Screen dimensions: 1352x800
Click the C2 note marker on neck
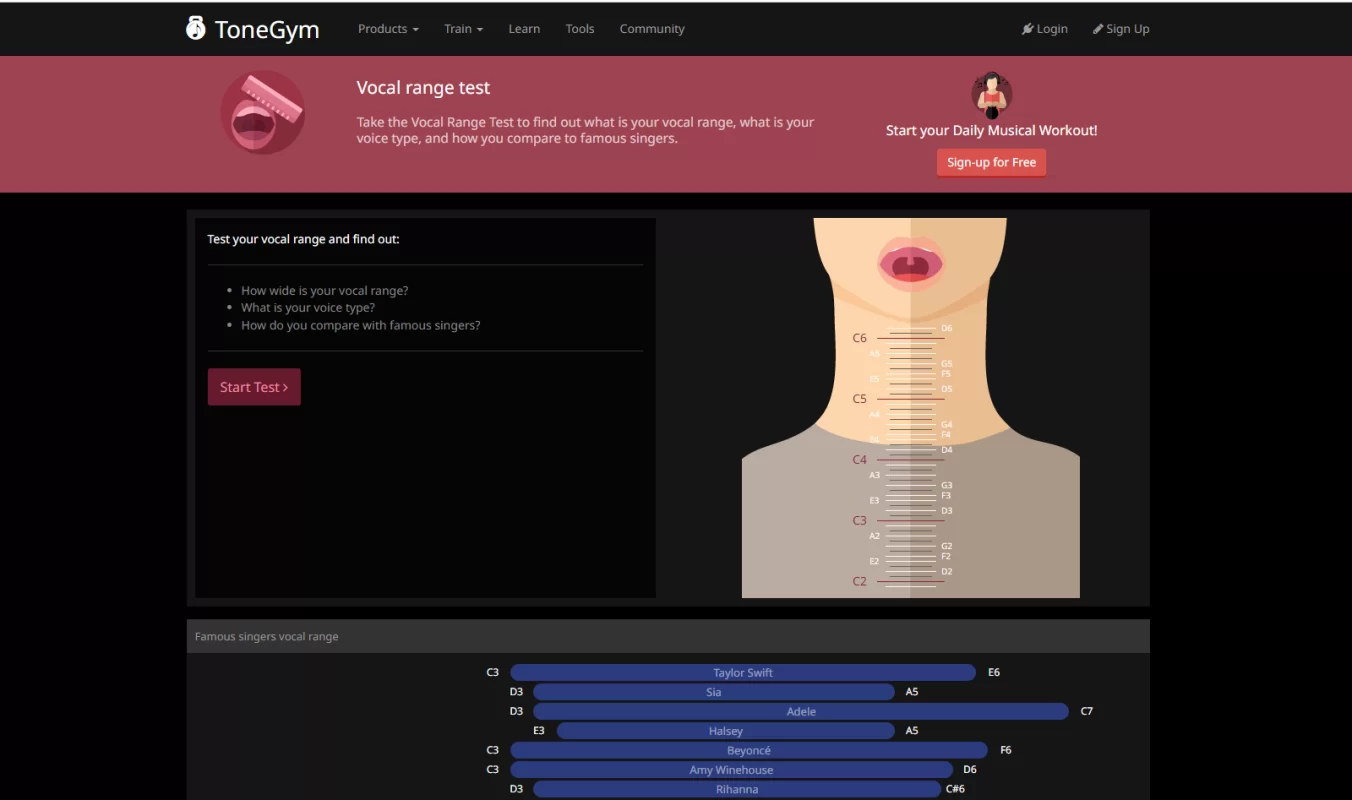coord(860,582)
